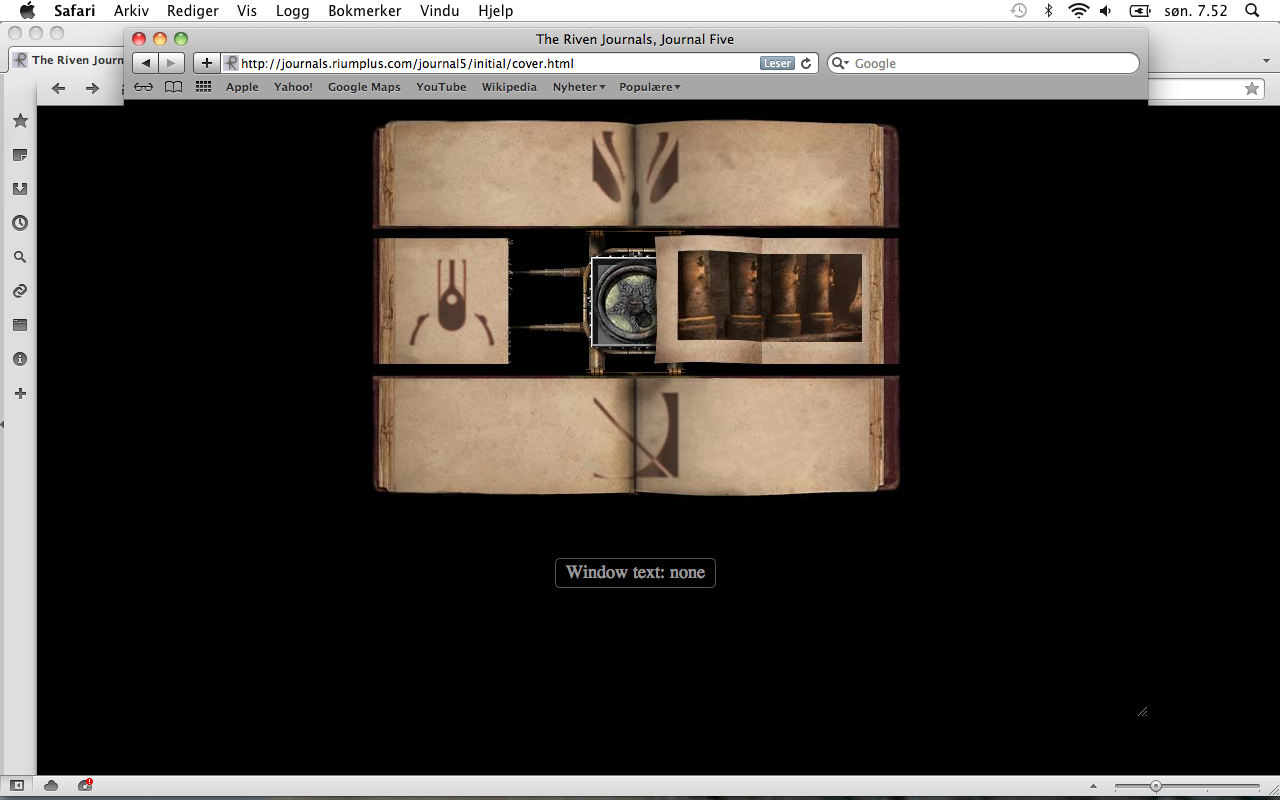The height and width of the screenshot is (800, 1280).
Task: Open the Arkiv menu
Action: pyautogui.click(x=131, y=11)
